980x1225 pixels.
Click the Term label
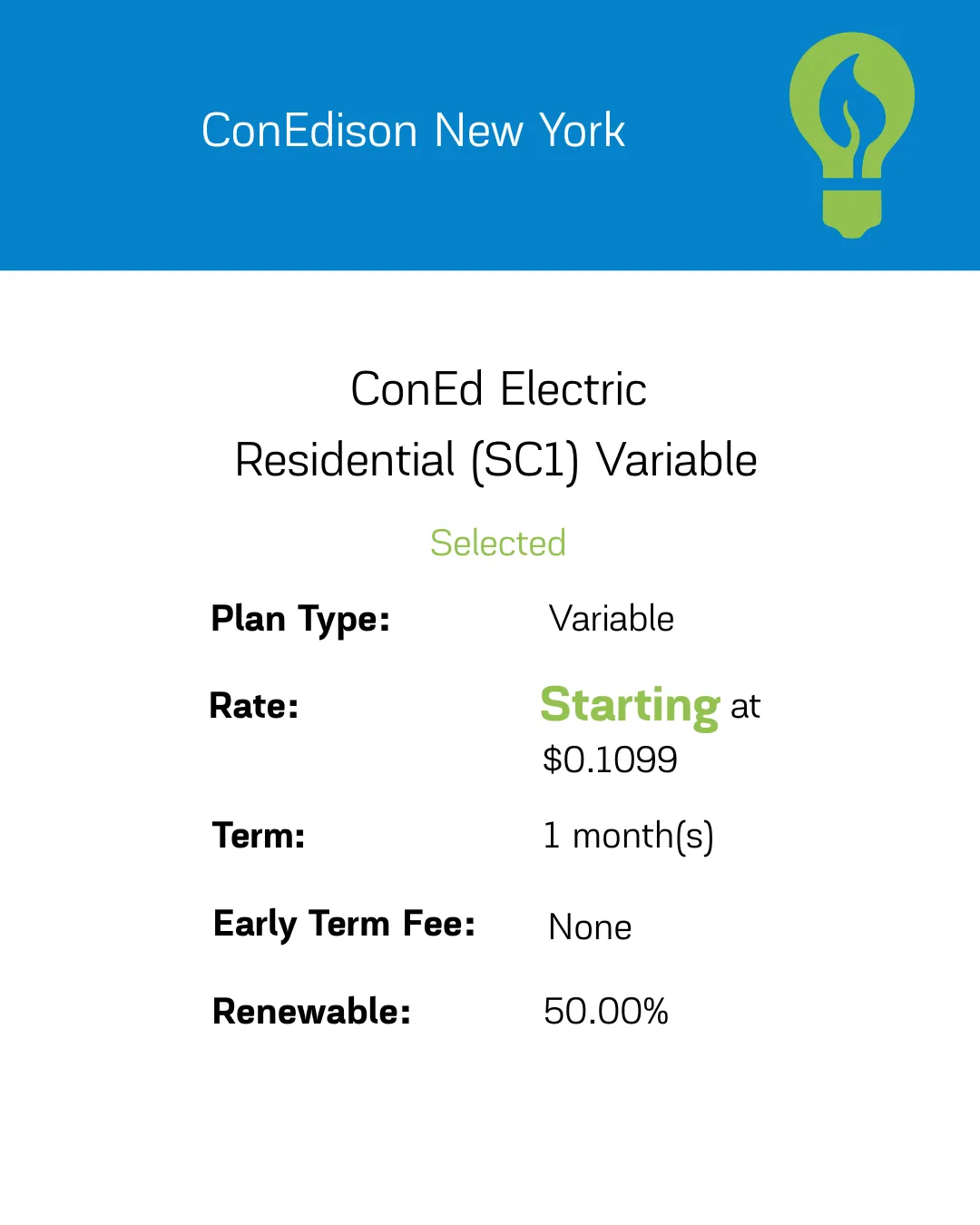(259, 836)
